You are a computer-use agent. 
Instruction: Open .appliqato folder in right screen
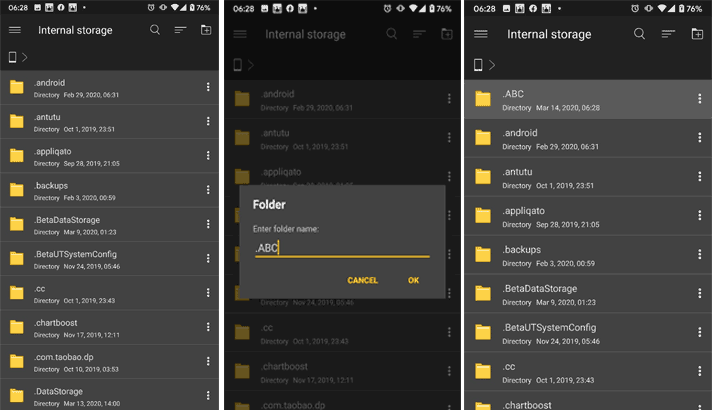pos(588,216)
